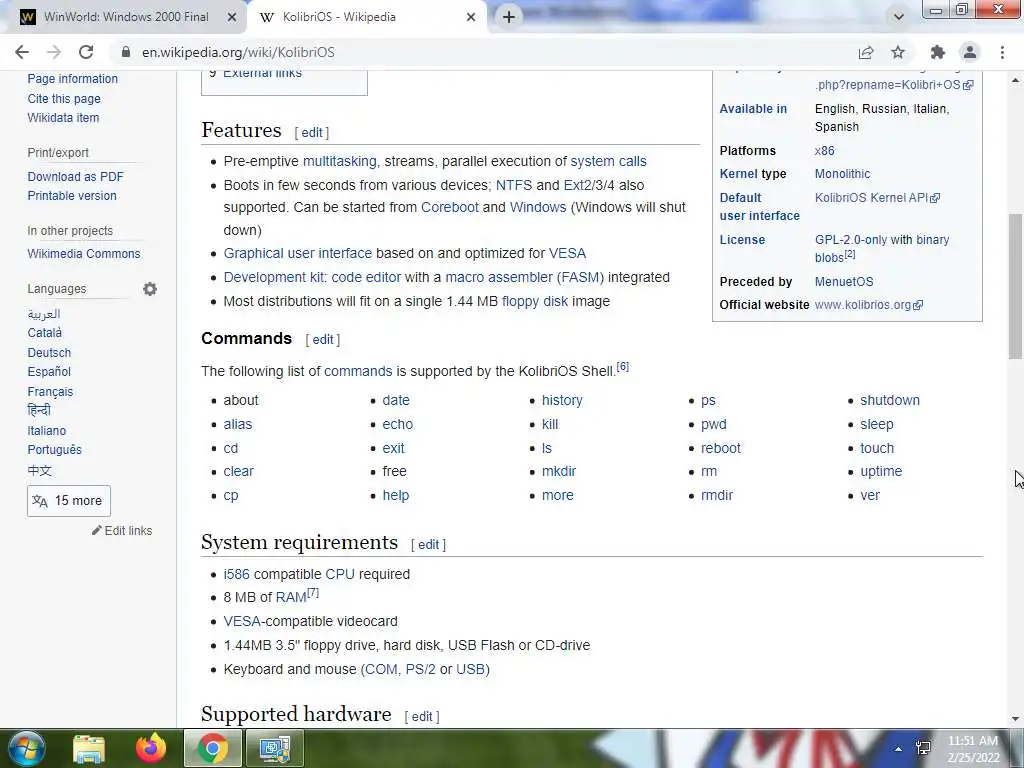
Task: Edit the Commands section
Action: pos(323,340)
